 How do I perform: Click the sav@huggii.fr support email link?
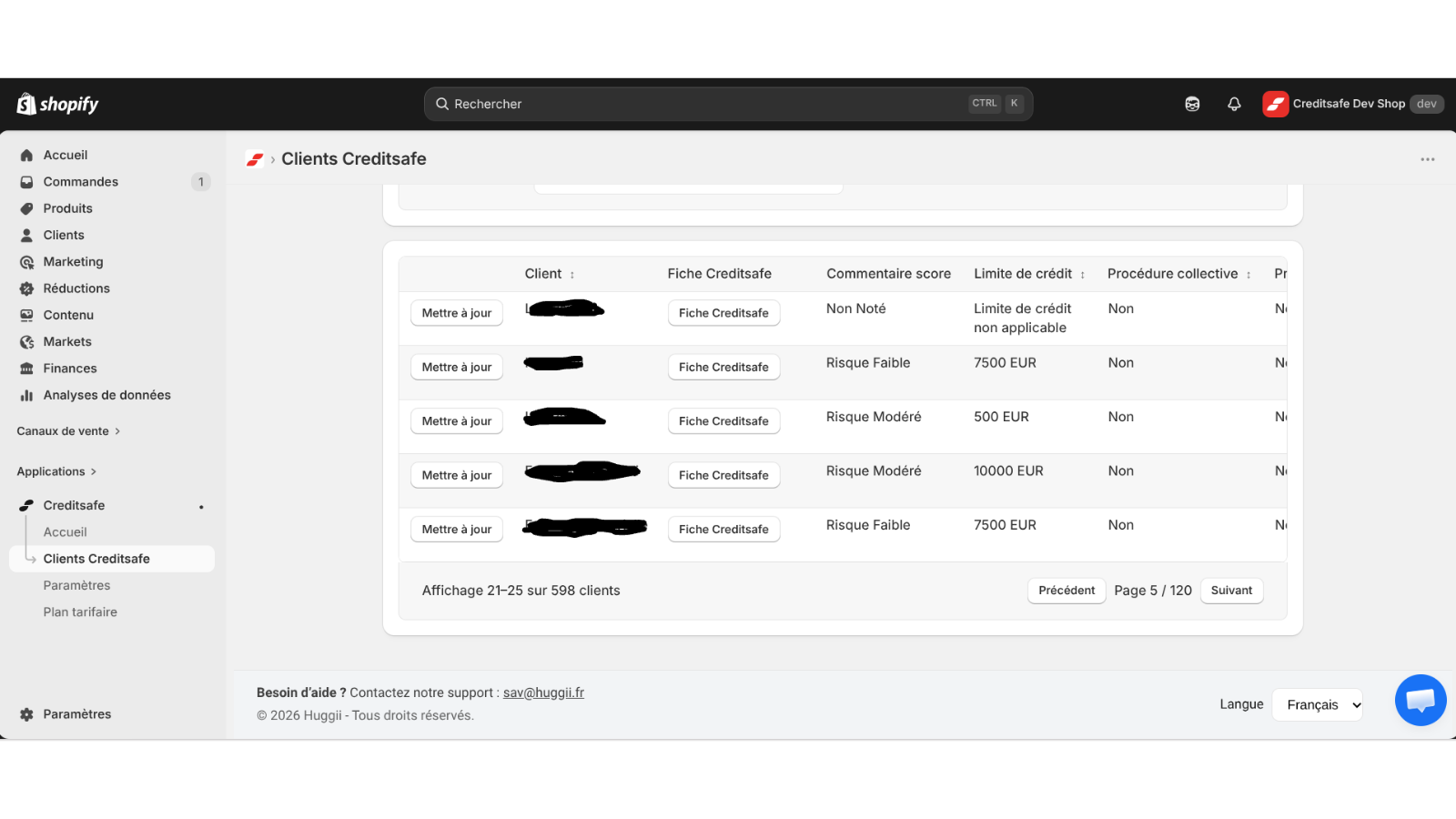(543, 693)
